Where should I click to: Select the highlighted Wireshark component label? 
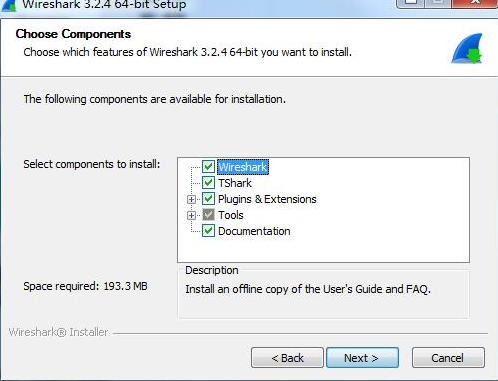243,167
